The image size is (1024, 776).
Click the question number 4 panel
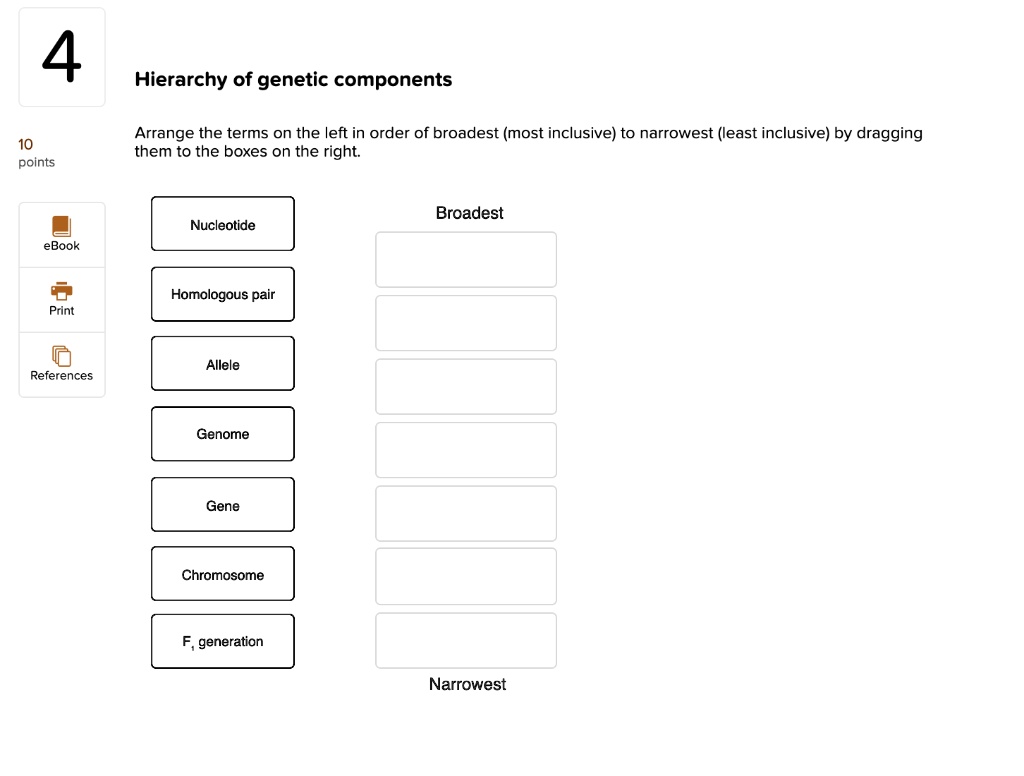tap(61, 56)
